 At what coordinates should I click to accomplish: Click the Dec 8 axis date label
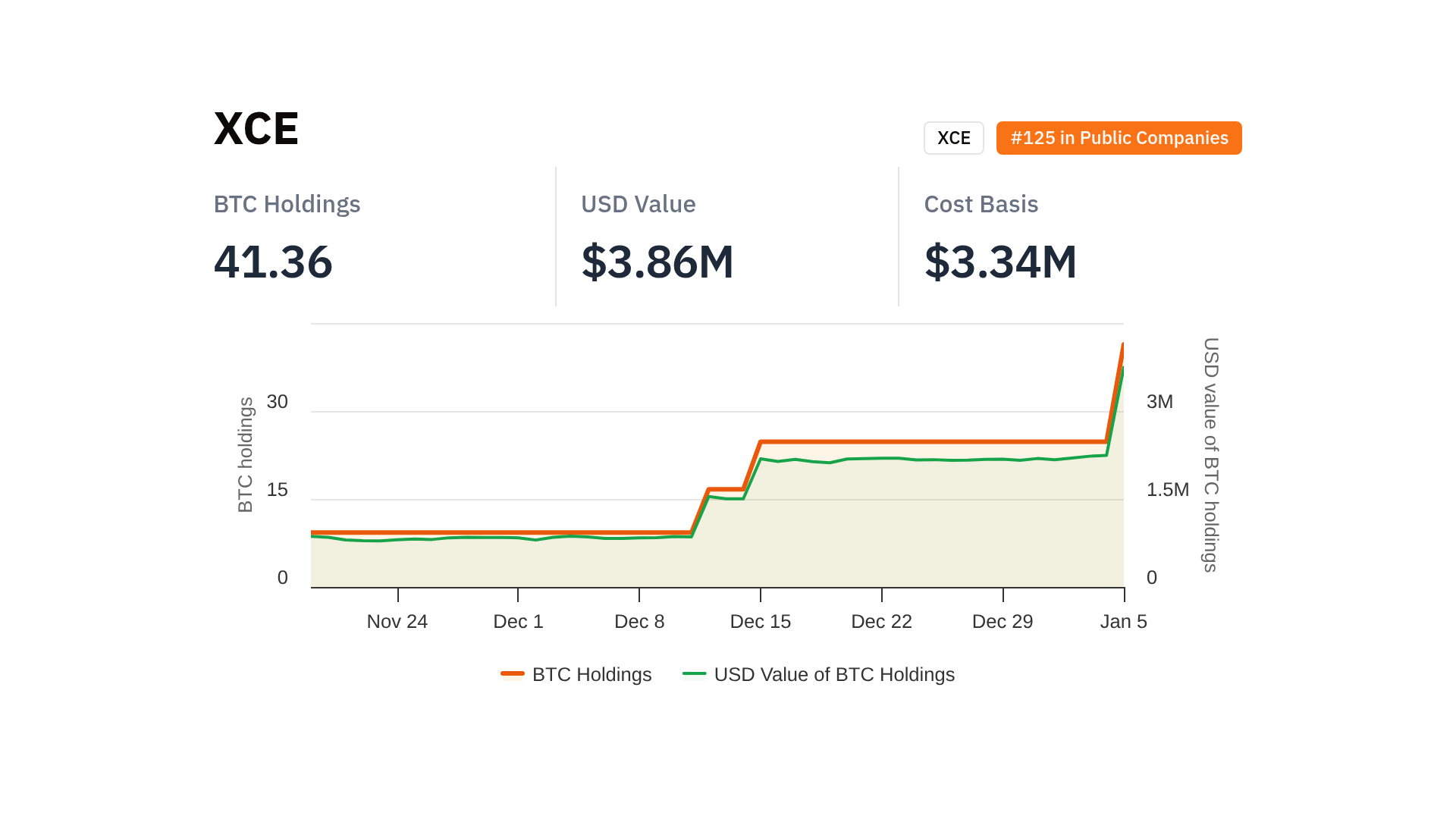[639, 622]
